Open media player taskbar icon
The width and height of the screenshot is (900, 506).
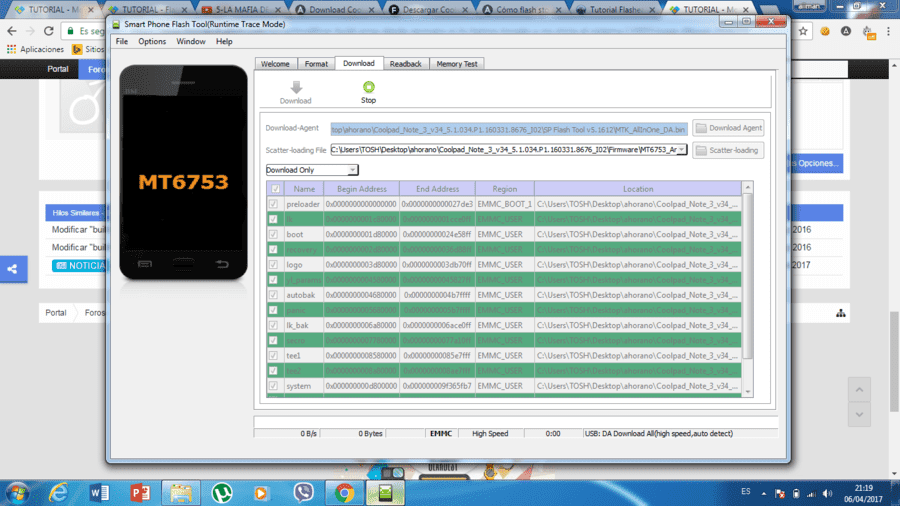pyautogui.click(x=261, y=493)
